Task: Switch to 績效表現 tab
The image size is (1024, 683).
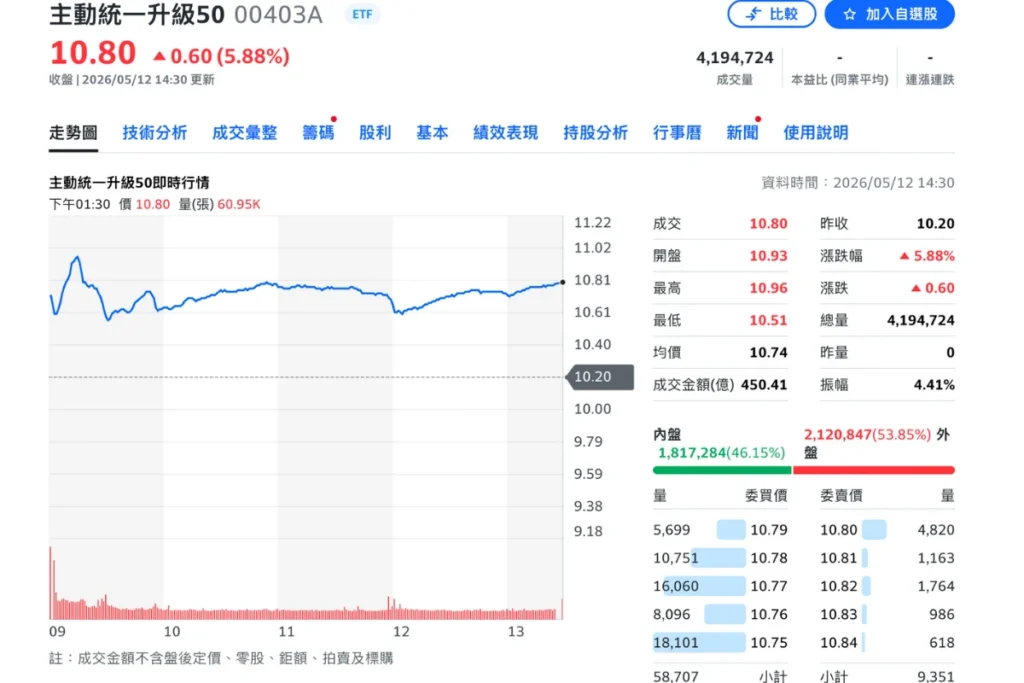Action: pos(505,133)
